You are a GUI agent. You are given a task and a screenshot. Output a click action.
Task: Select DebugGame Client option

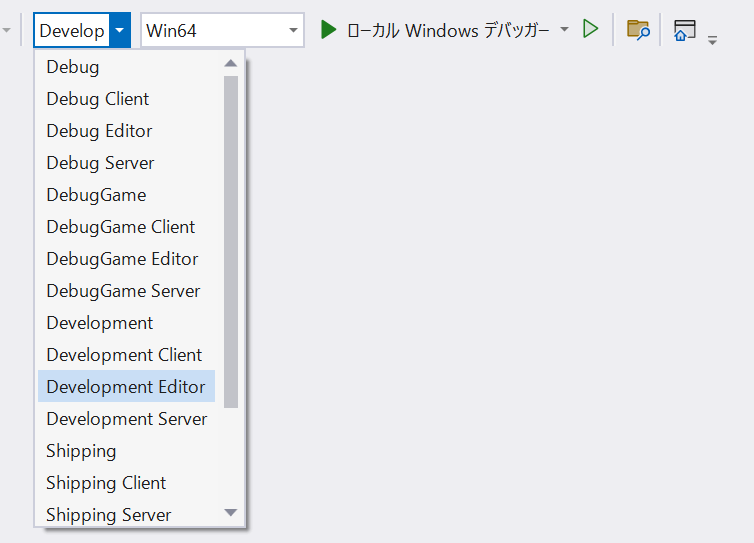tap(126, 227)
